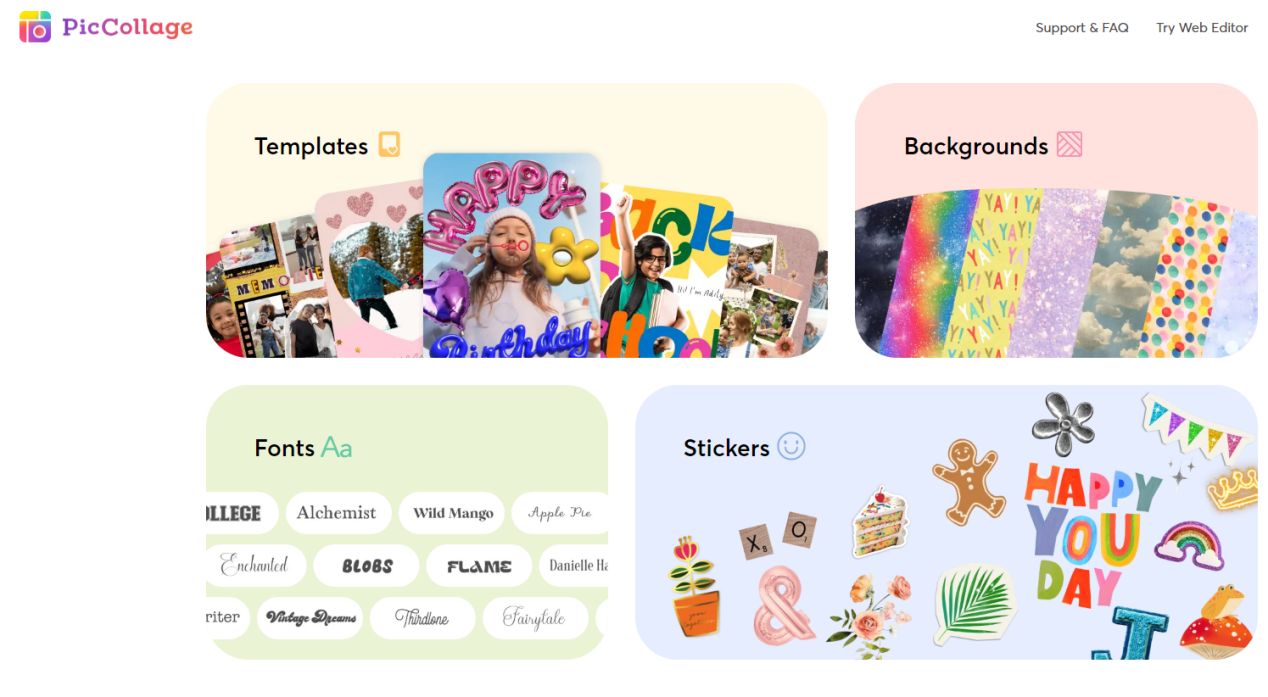Open the Support & FAQ link
Image resolution: width=1268 pixels, height=697 pixels.
[1082, 28]
